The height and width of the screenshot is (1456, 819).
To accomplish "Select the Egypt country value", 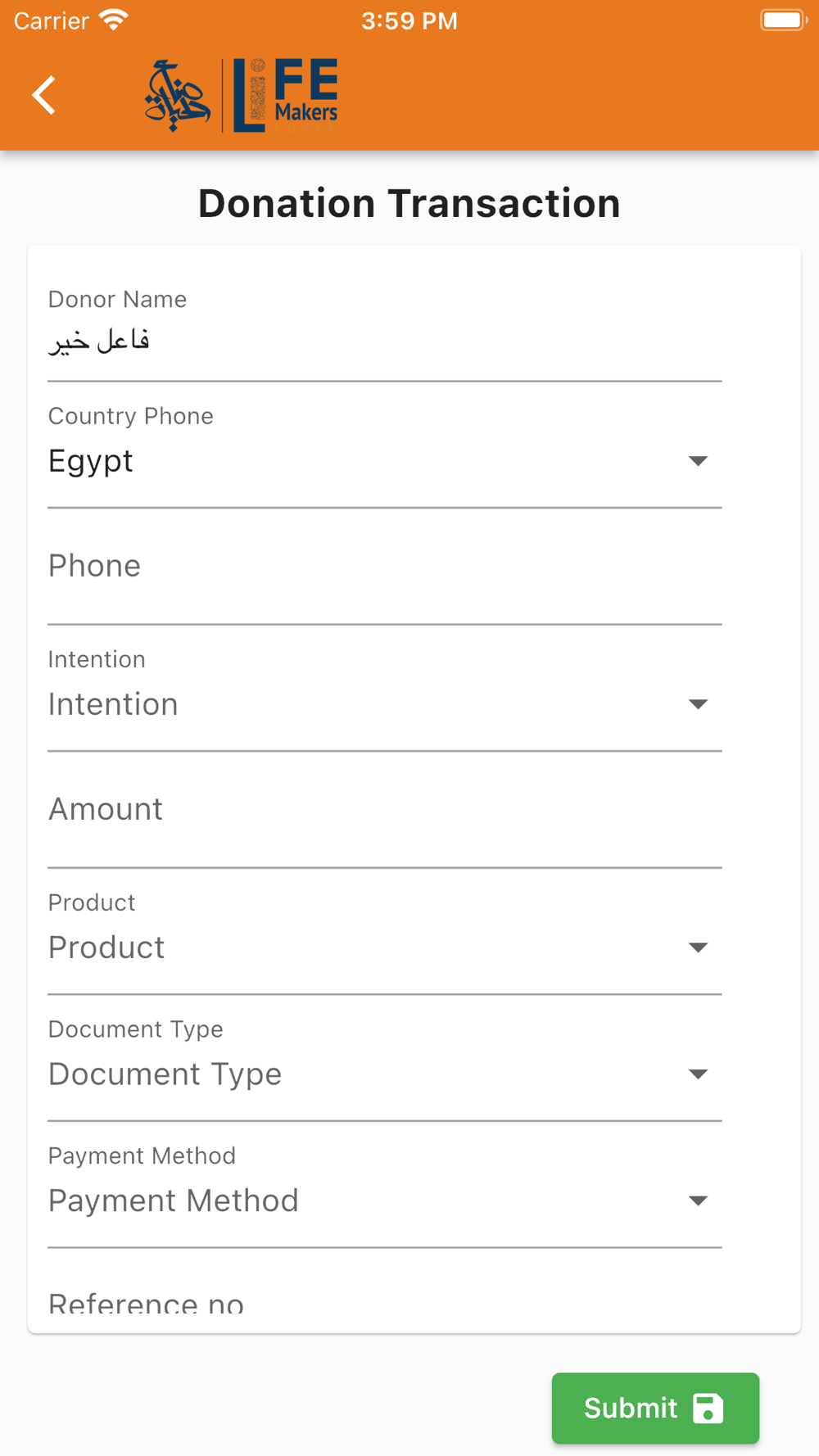I will pos(91,461).
